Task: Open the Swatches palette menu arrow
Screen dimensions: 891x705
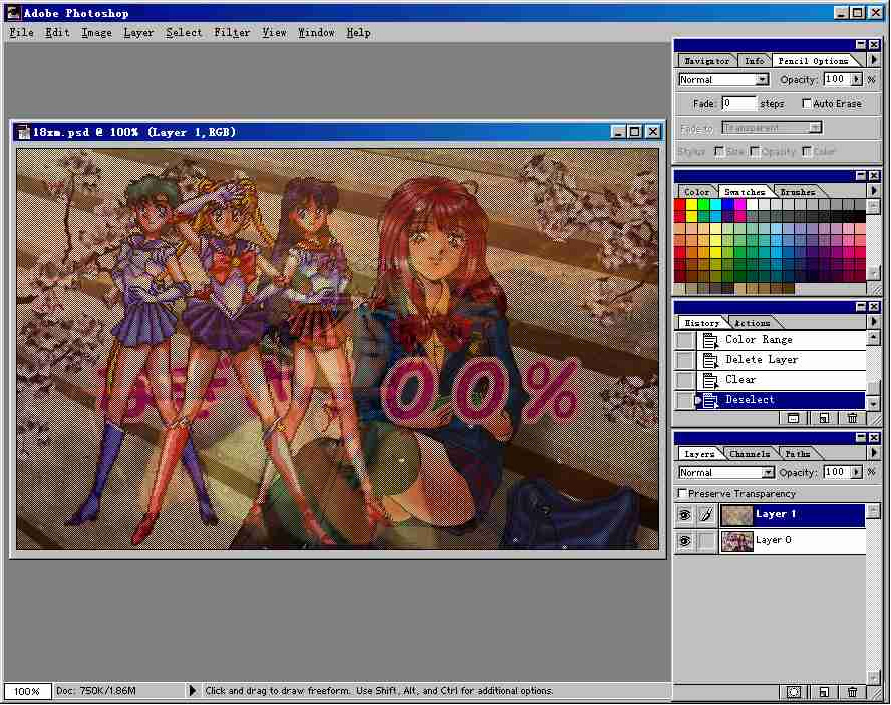Action: tap(874, 191)
